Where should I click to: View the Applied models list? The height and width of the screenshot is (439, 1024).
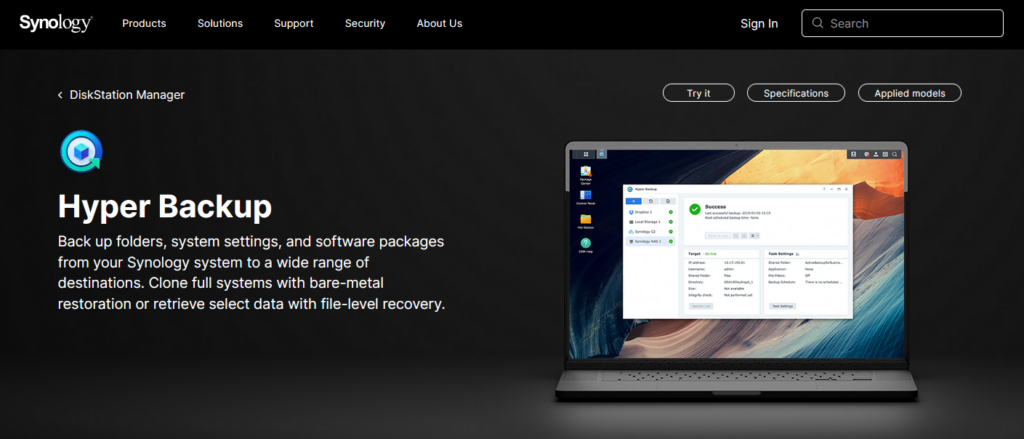tap(910, 93)
